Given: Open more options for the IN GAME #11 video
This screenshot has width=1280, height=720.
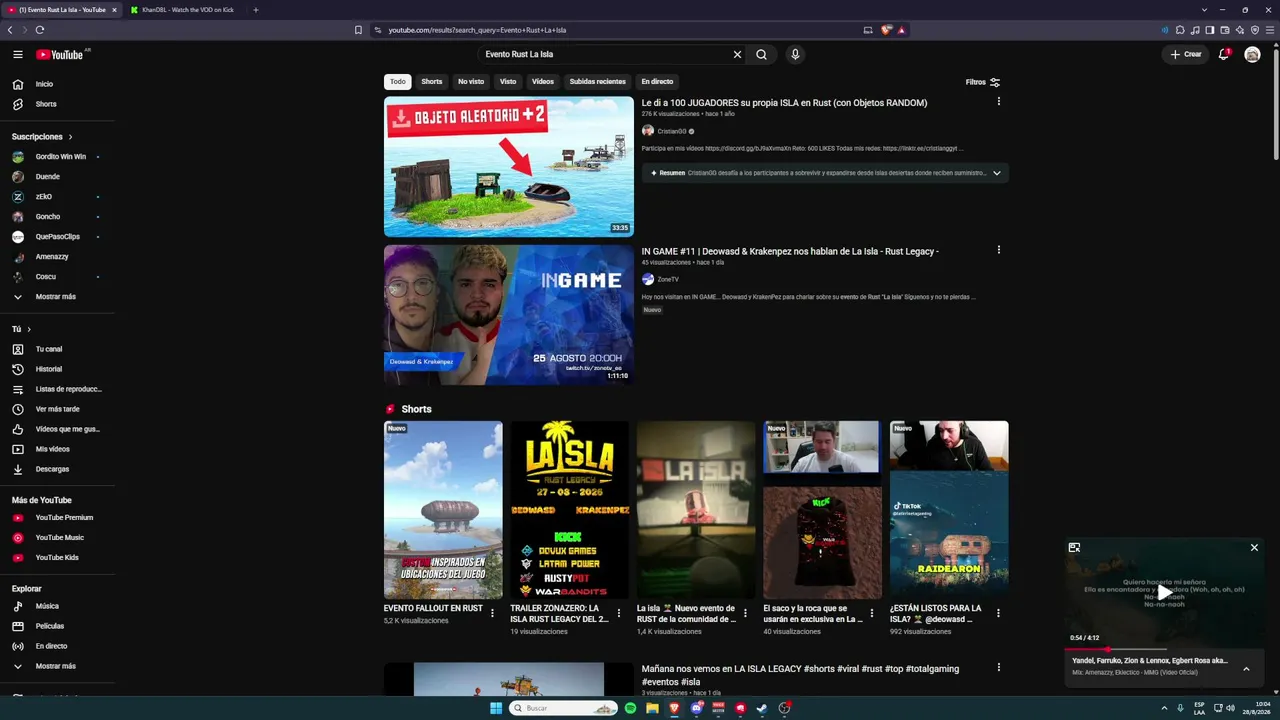Looking at the screenshot, I should (998, 250).
